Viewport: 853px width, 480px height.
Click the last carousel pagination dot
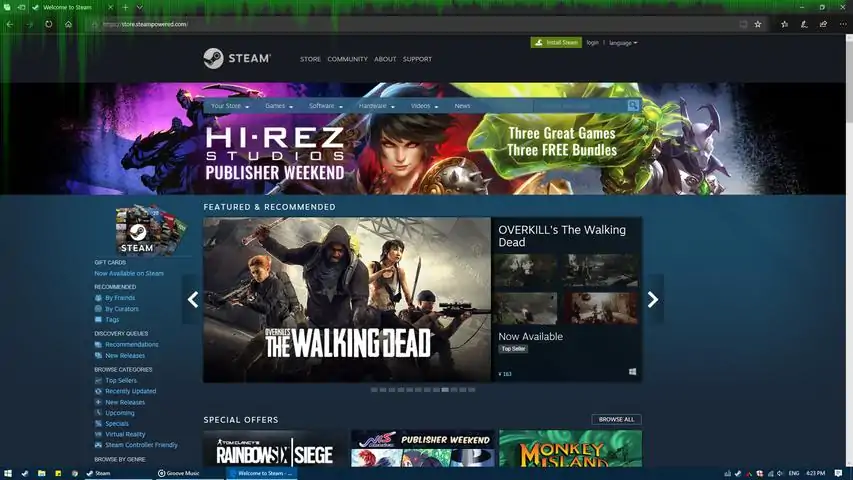click(472, 390)
